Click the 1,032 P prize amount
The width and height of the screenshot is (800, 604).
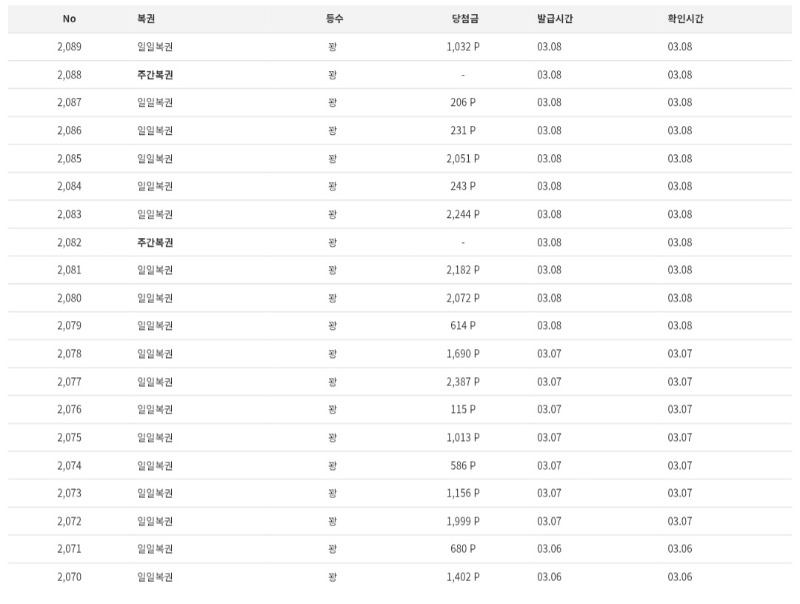[463, 47]
